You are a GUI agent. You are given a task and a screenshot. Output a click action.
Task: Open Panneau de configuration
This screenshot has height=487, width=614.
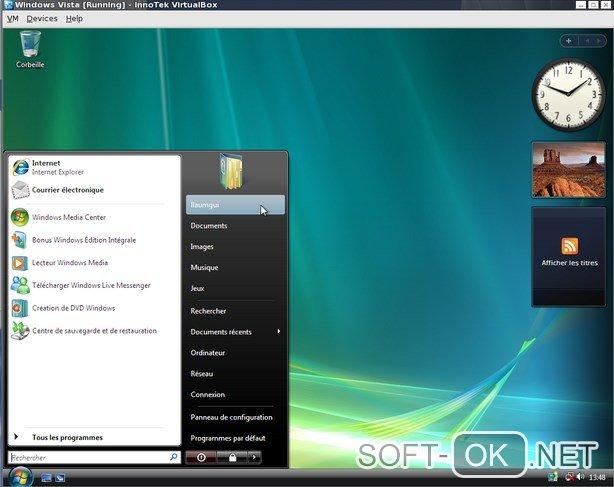(231, 417)
